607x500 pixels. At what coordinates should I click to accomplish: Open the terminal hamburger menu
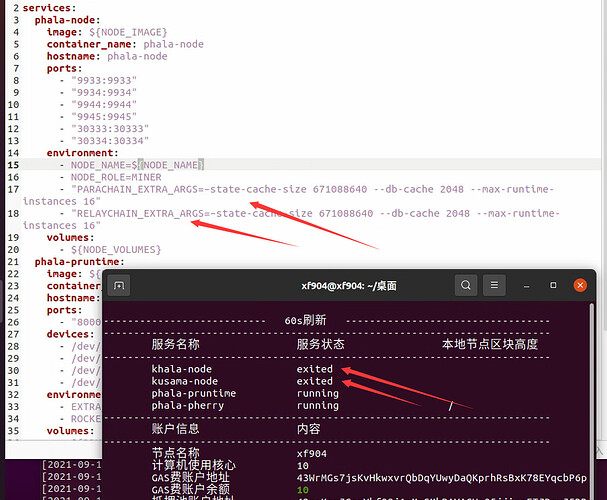(494, 286)
